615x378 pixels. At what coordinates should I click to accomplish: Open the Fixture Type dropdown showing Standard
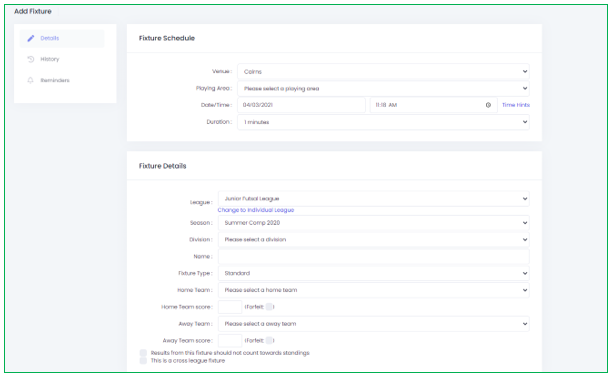pyautogui.click(x=373, y=273)
